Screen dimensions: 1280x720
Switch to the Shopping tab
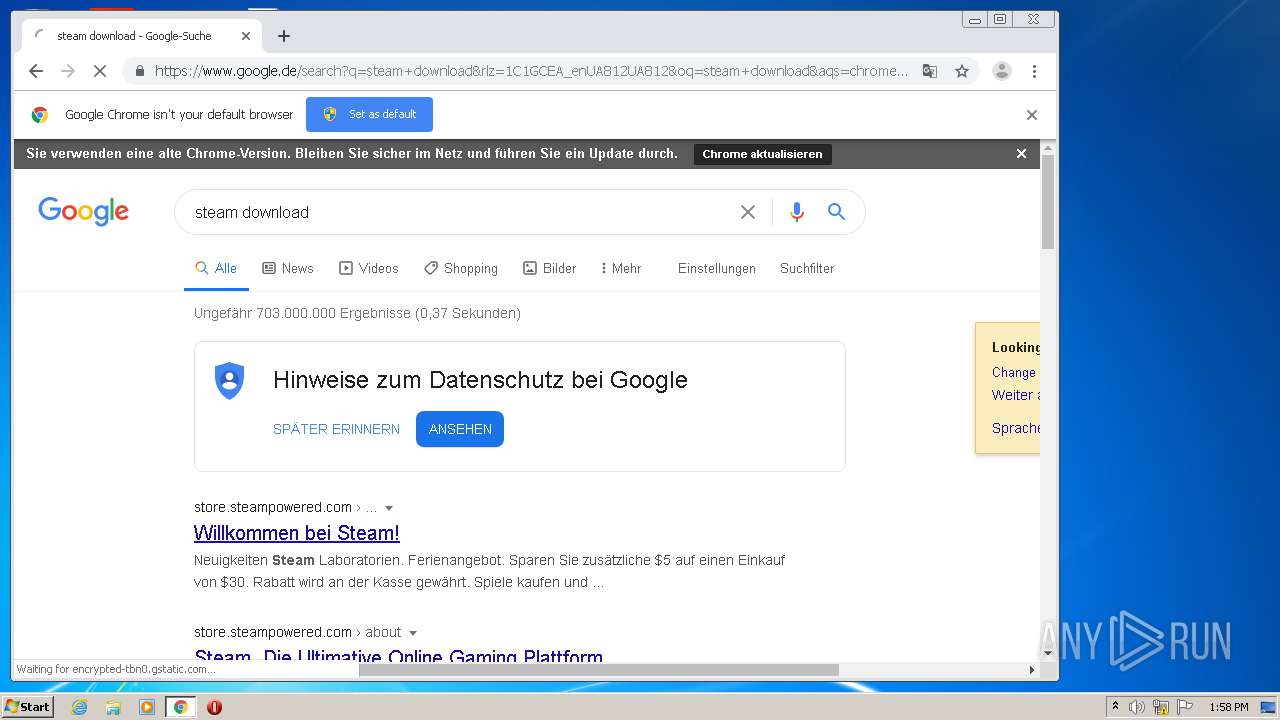[x=461, y=268]
